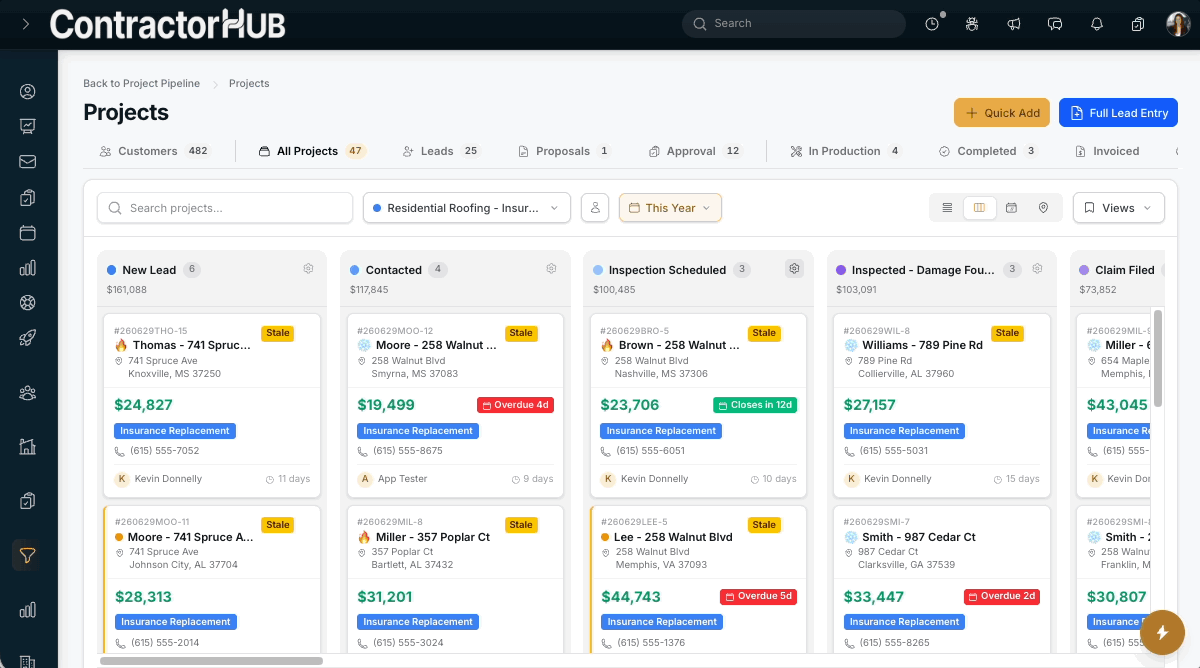
Task: Click the Overdue 2d badge
Action: point(1002,596)
